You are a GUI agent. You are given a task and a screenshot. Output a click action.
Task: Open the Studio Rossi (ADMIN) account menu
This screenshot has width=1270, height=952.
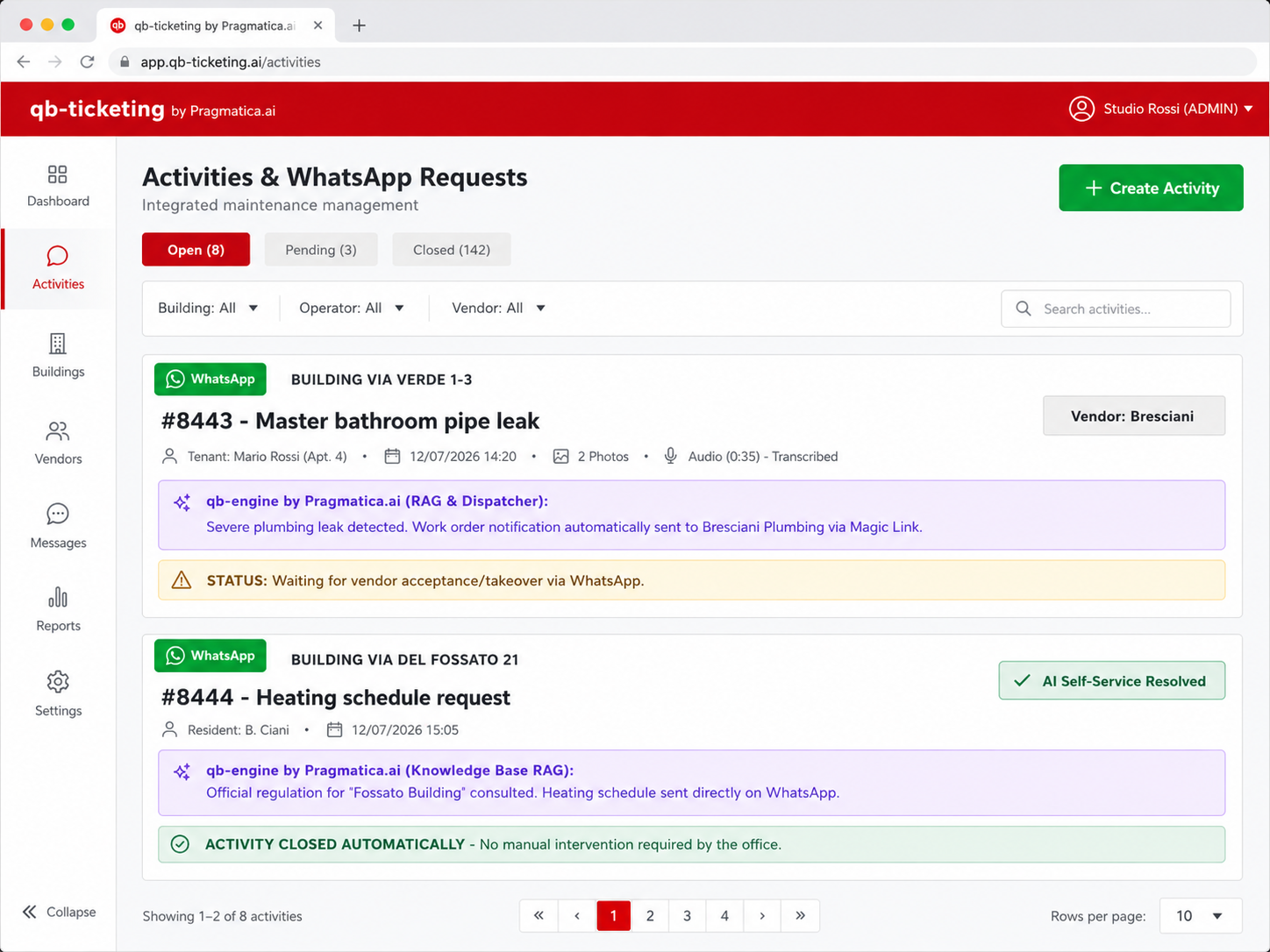pyautogui.click(x=1160, y=109)
